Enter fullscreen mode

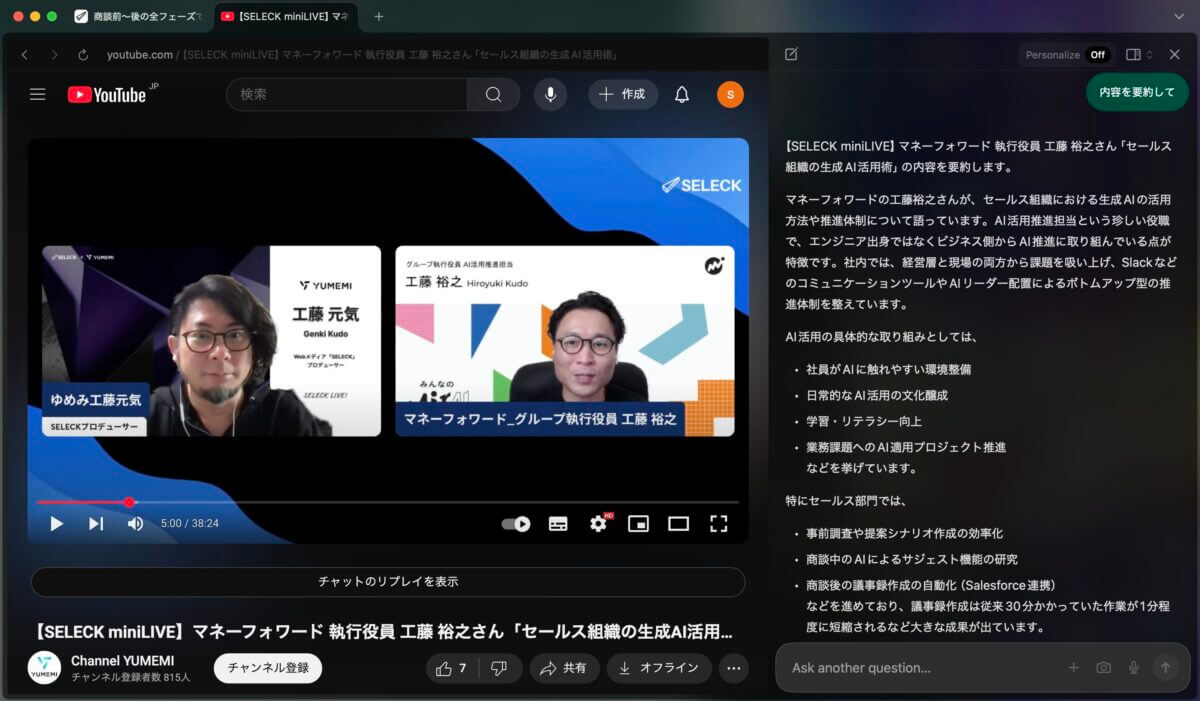718,523
